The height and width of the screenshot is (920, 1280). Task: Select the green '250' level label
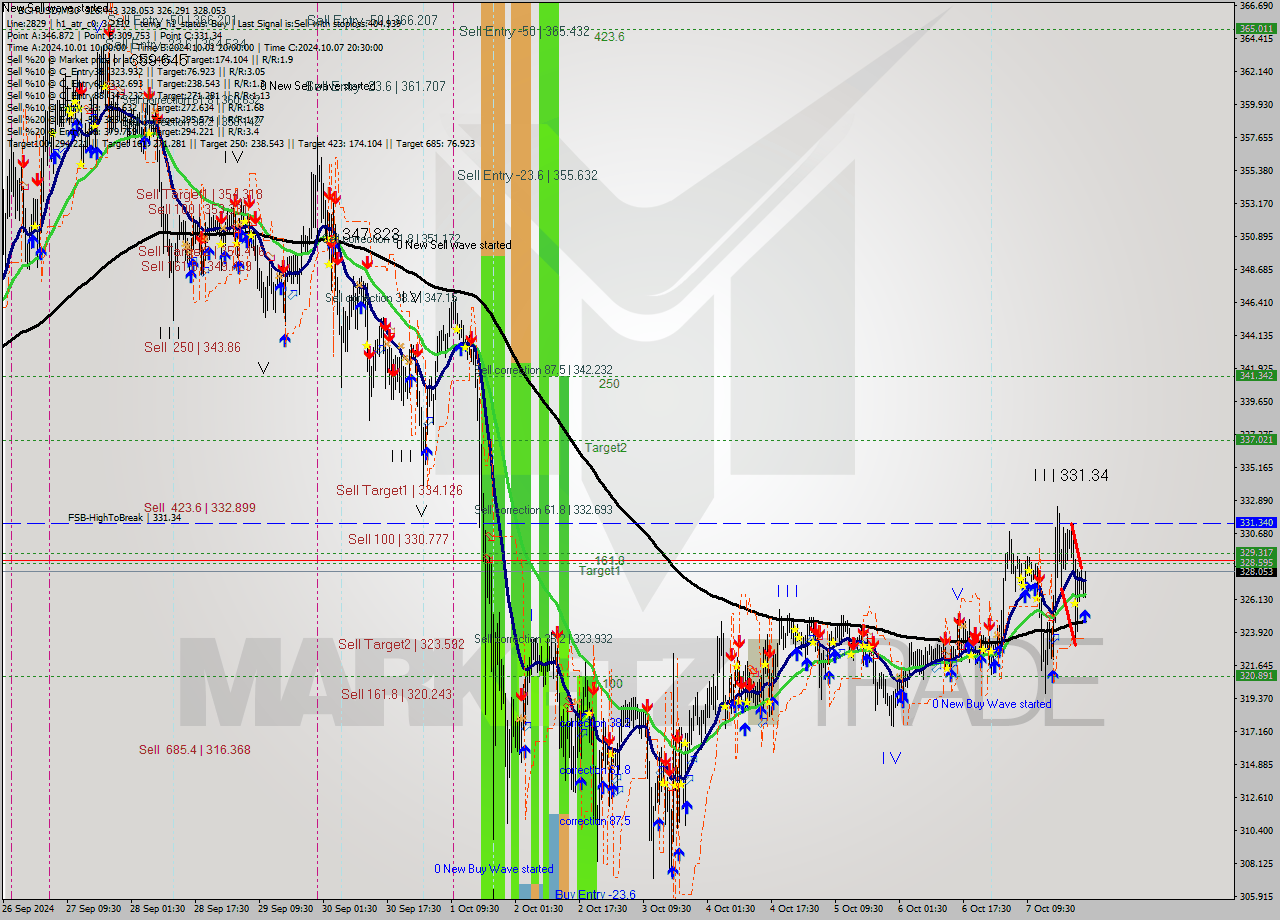609,384
